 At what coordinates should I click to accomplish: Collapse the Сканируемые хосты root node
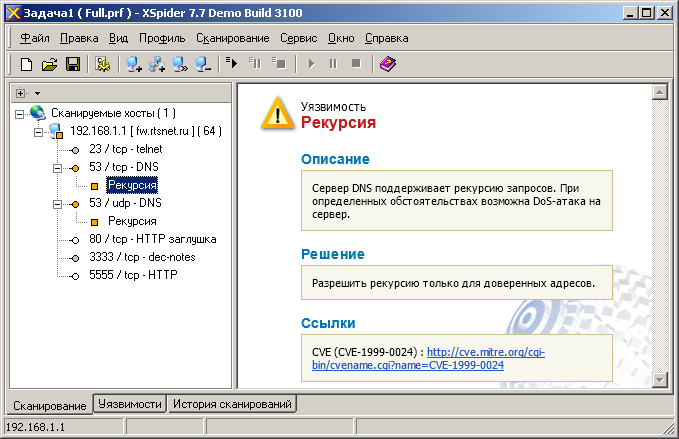(x=19, y=114)
